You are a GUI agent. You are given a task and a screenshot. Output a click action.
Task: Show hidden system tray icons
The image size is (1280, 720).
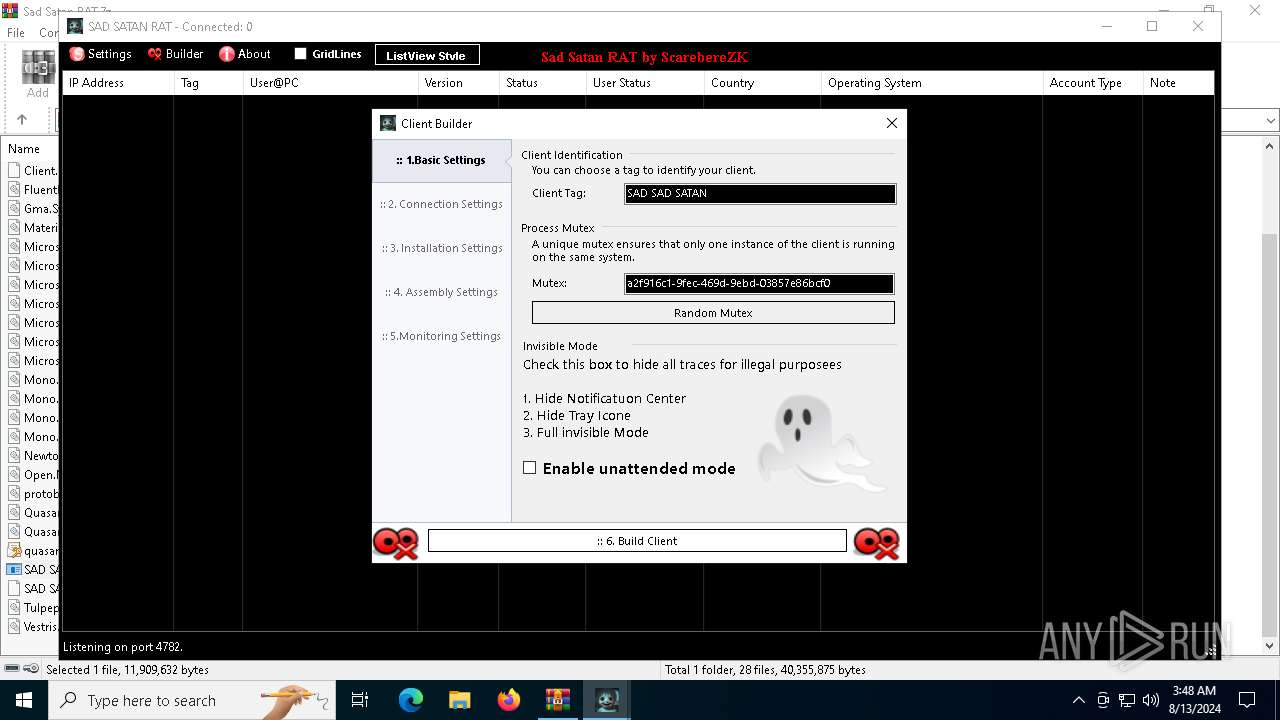[1078, 700]
